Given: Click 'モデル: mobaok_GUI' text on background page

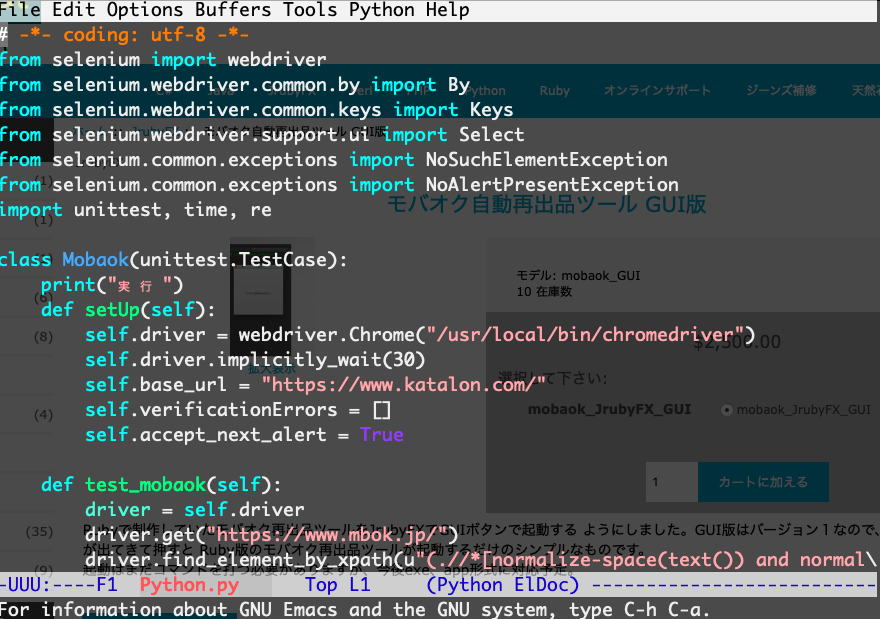Looking at the screenshot, I should pyautogui.click(x=578, y=276).
